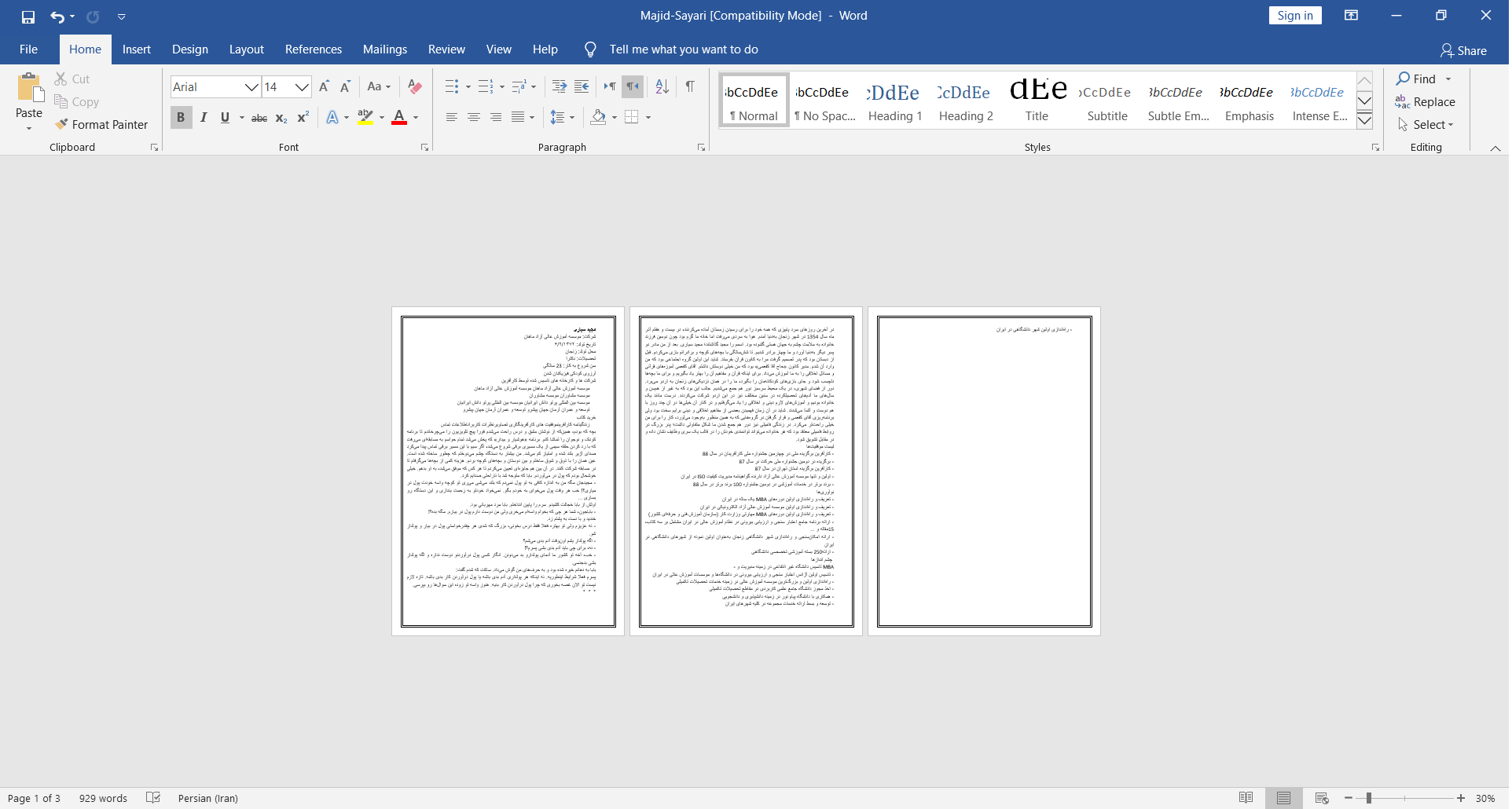Click the Shading paint bucket icon
This screenshot has height=809, width=1512.
pos(599,117)
